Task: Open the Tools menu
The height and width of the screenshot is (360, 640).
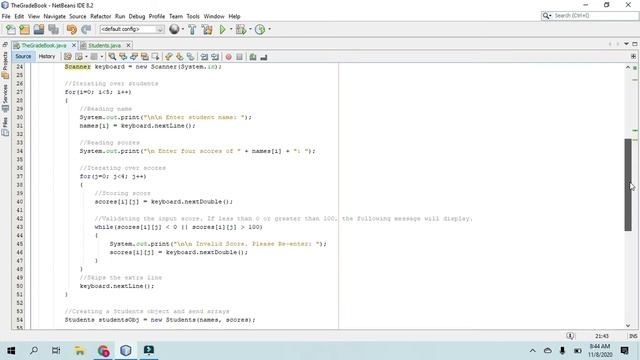Action: (x=193, y=16)
